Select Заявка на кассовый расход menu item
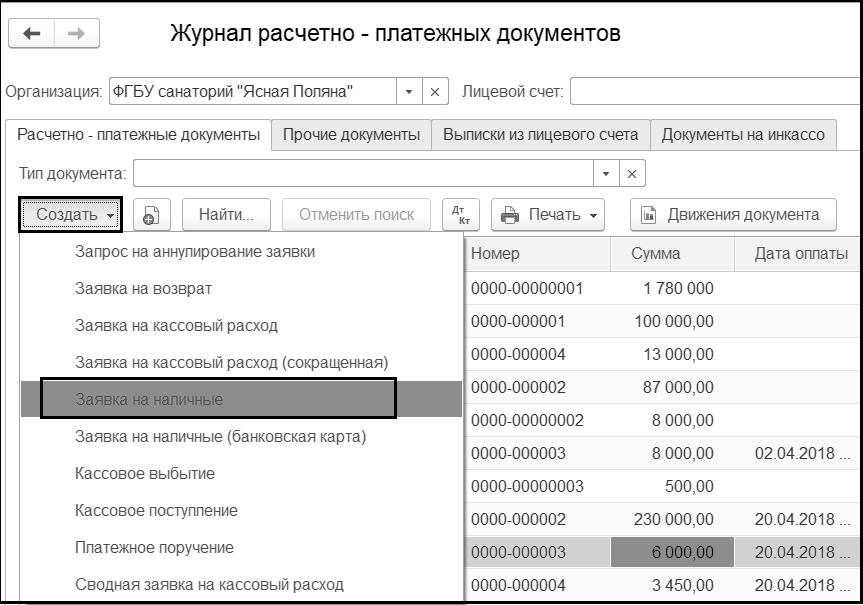This screenshot has width=863, height=605. tap(241, 326)
